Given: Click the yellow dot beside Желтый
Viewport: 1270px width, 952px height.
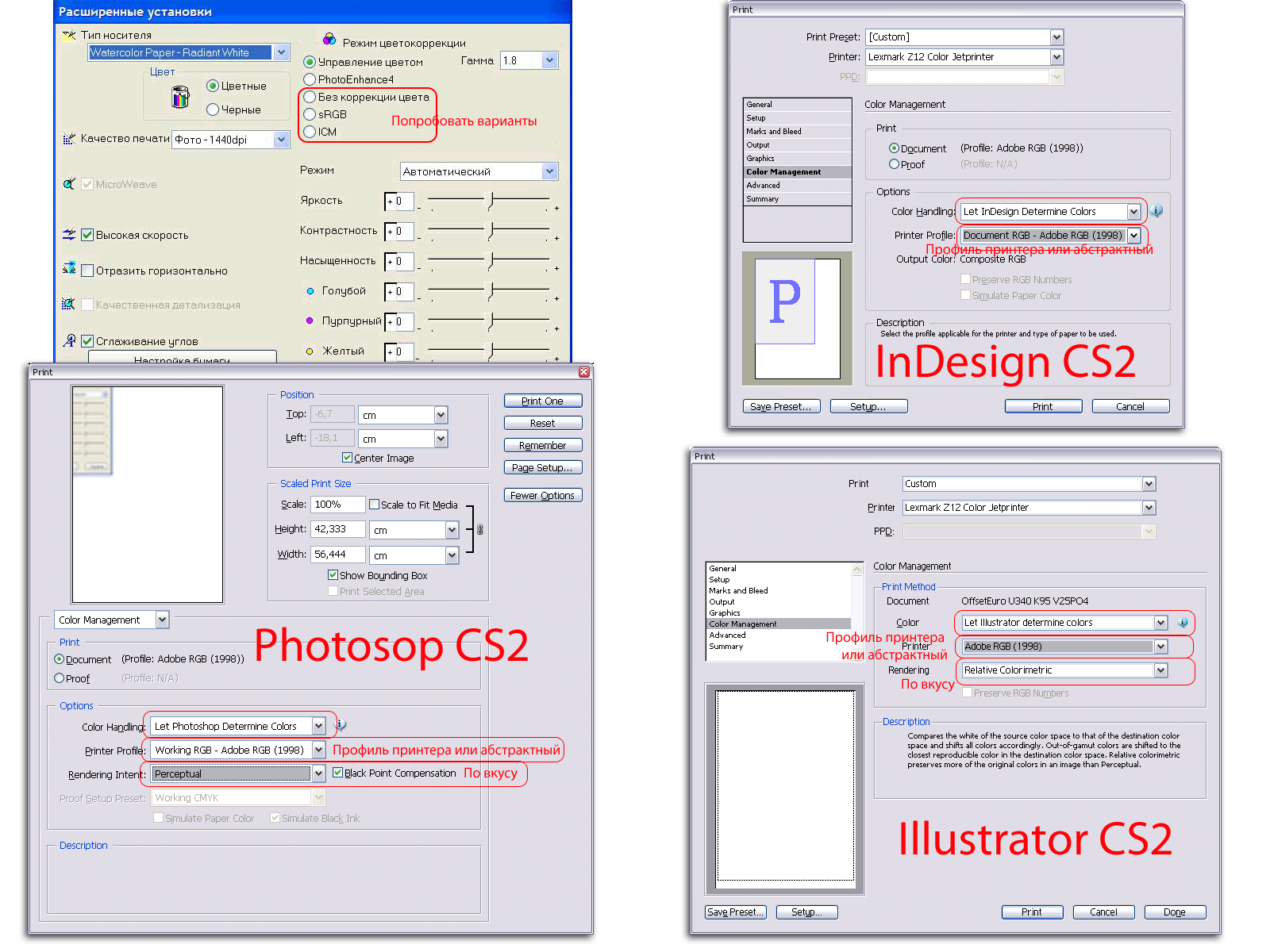Looking at the screenshot, I should pyautogui.click(x=310, y=351).
